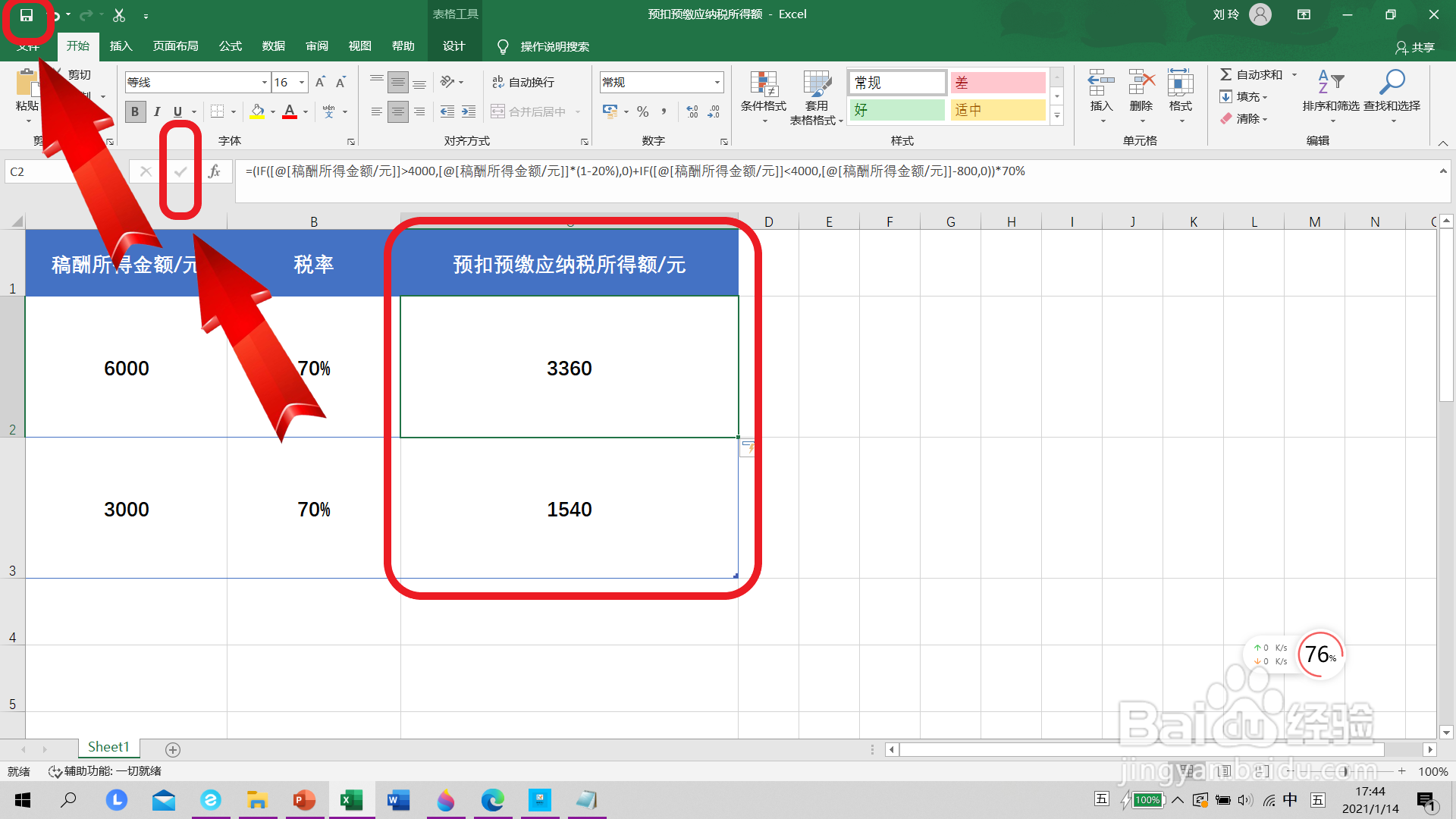Image resolution: width=1456 pixels, height=819 pixels.
Task: Apply red font color with the A icon
Action: pos(290,112)
